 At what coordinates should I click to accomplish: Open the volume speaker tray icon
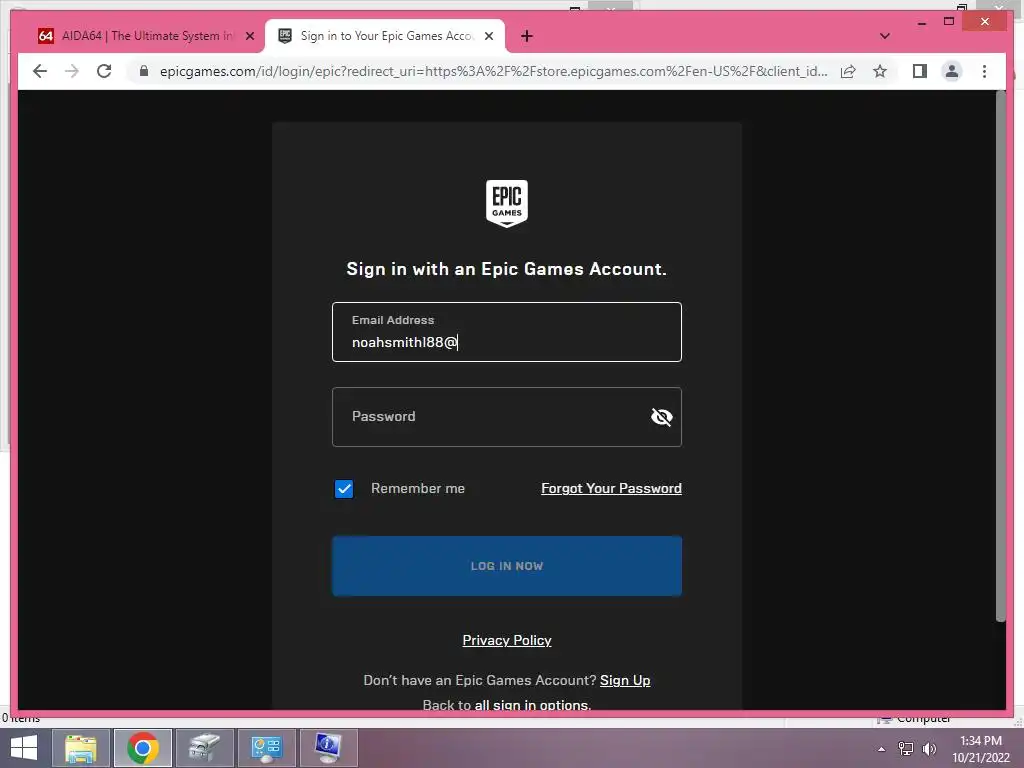point(929,749)
